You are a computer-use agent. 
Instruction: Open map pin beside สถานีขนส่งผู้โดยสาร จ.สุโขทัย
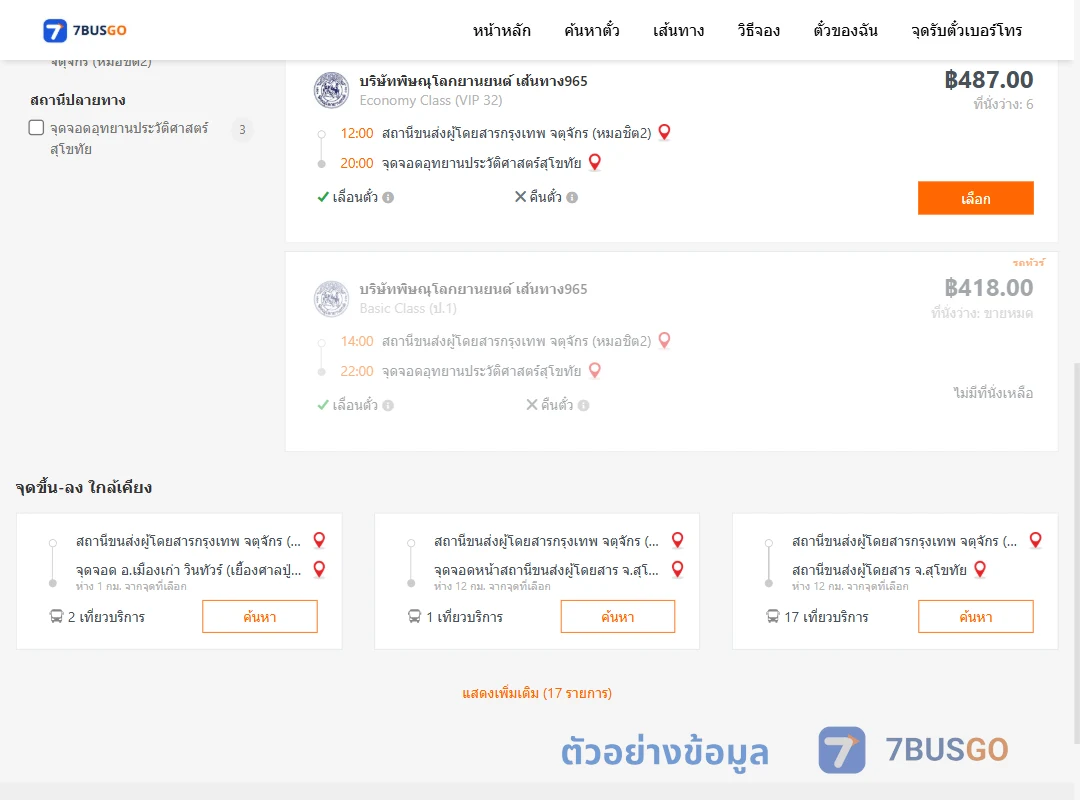tap(980, 568)
